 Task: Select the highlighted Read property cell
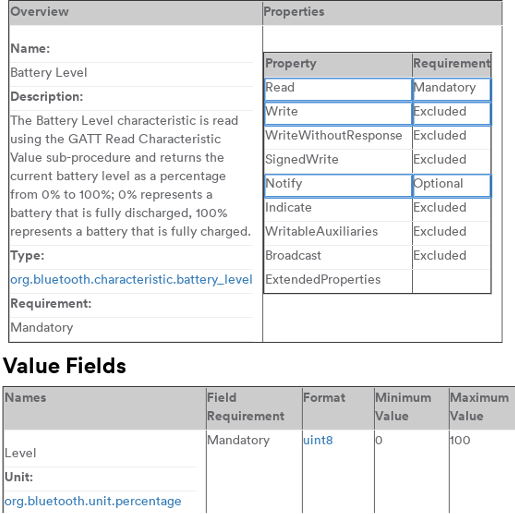pos(338,90)
